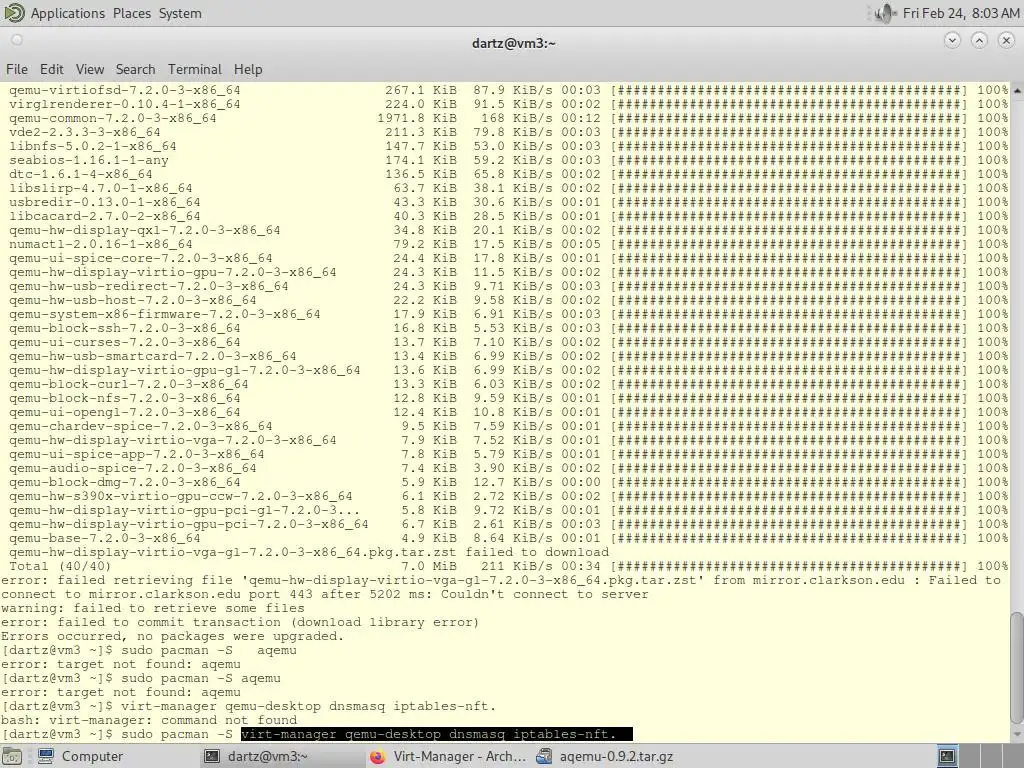Click the 1971.8 KiB size value
The width and height of the screenshot is (1024, 768).
[x=417, y=118]
